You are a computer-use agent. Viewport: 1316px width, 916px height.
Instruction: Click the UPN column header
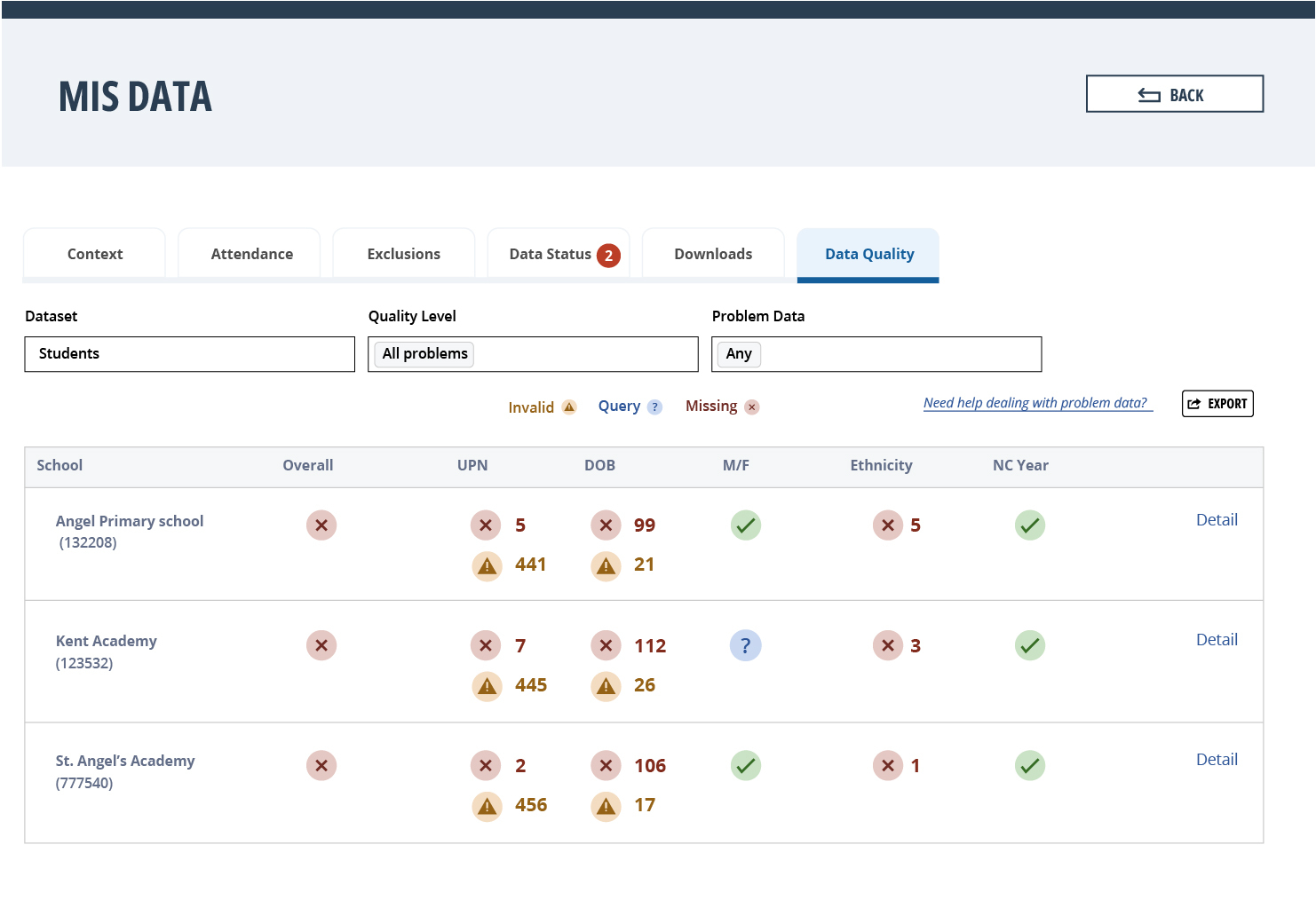(x=472, y=465)
